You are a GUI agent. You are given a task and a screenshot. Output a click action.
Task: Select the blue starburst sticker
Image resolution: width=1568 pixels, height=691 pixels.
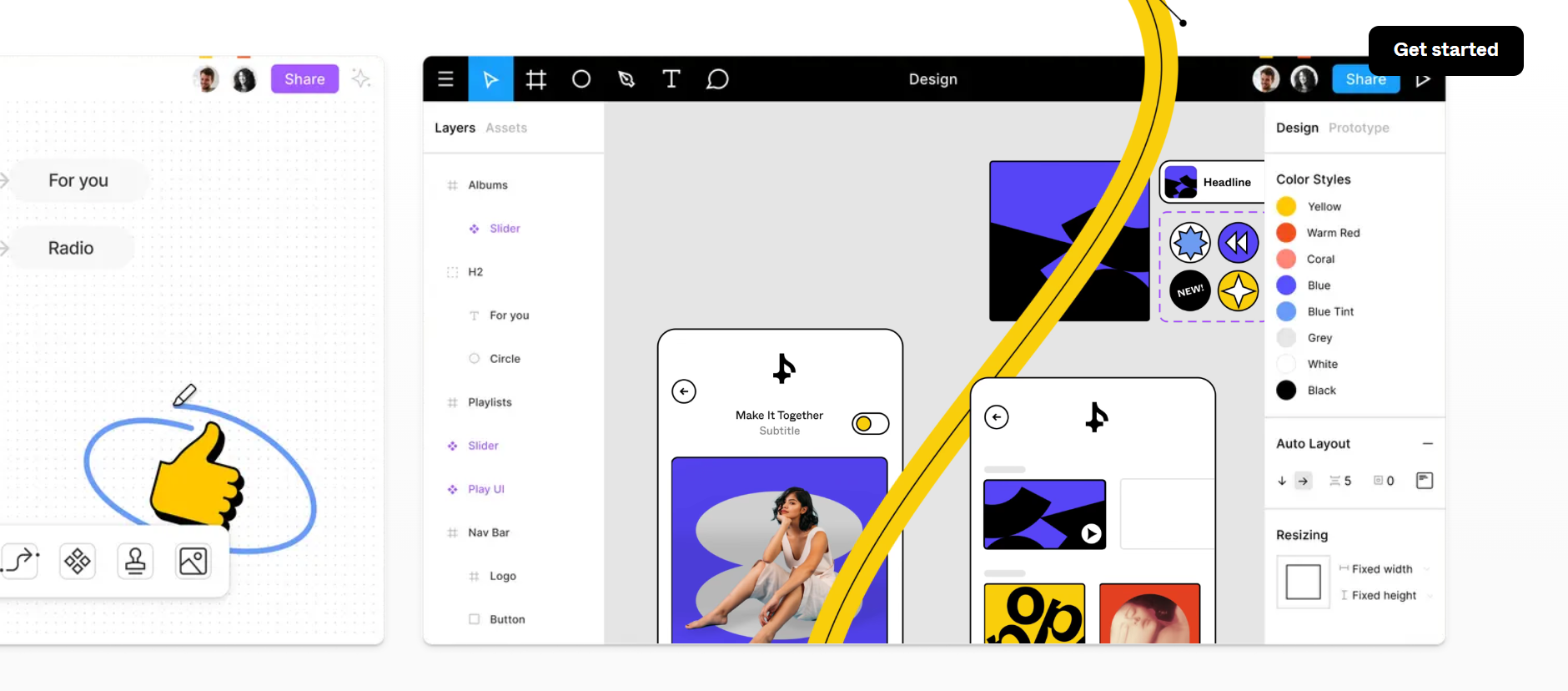(1190, 243)
